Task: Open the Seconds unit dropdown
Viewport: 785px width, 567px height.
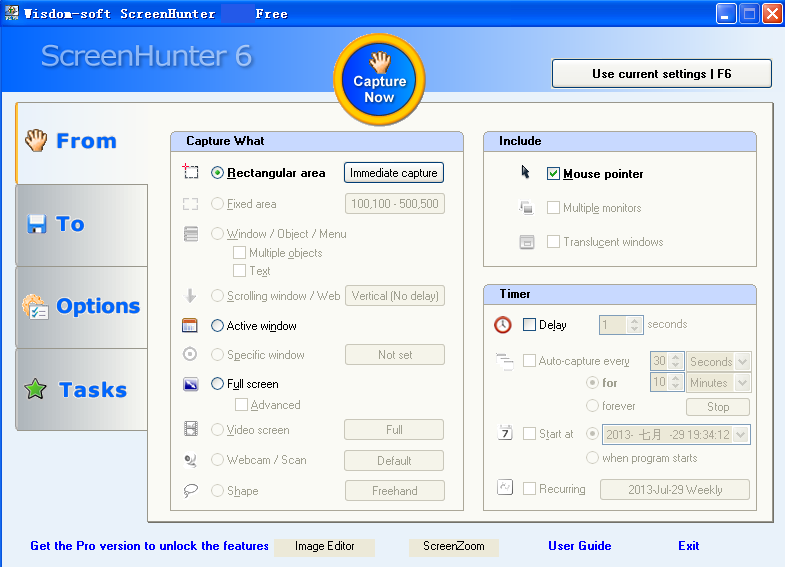Action: (x=743, y=362)
